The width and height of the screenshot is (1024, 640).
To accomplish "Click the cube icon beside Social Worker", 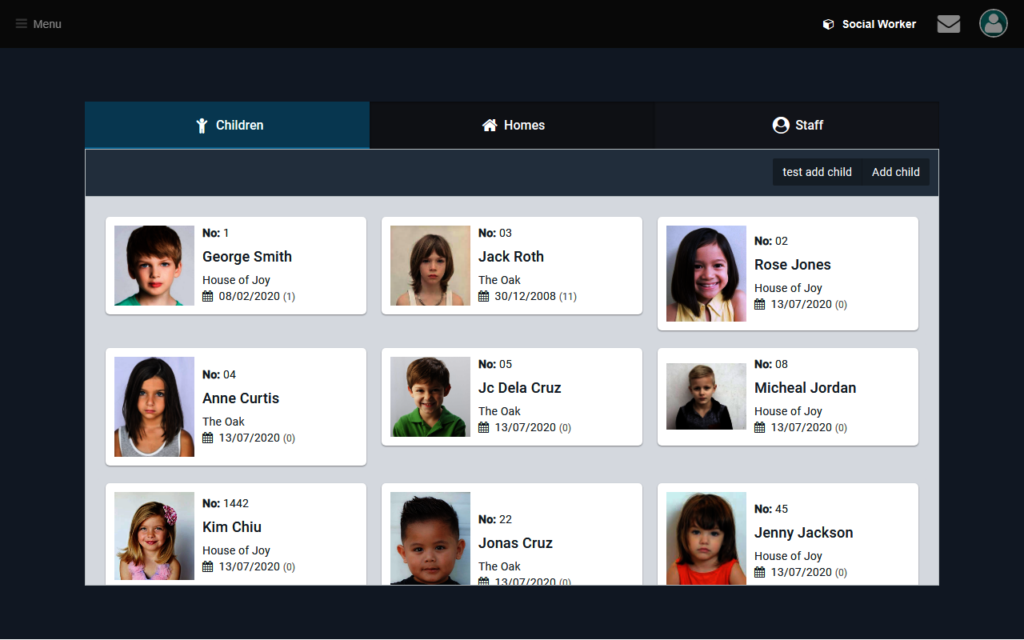I will pos(828,24).
